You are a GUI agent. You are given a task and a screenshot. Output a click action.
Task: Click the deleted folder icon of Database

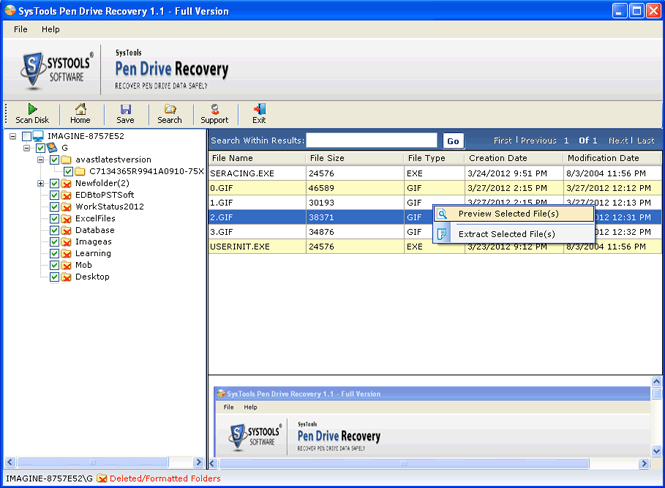pyautogui.click(x=66, y=230)
